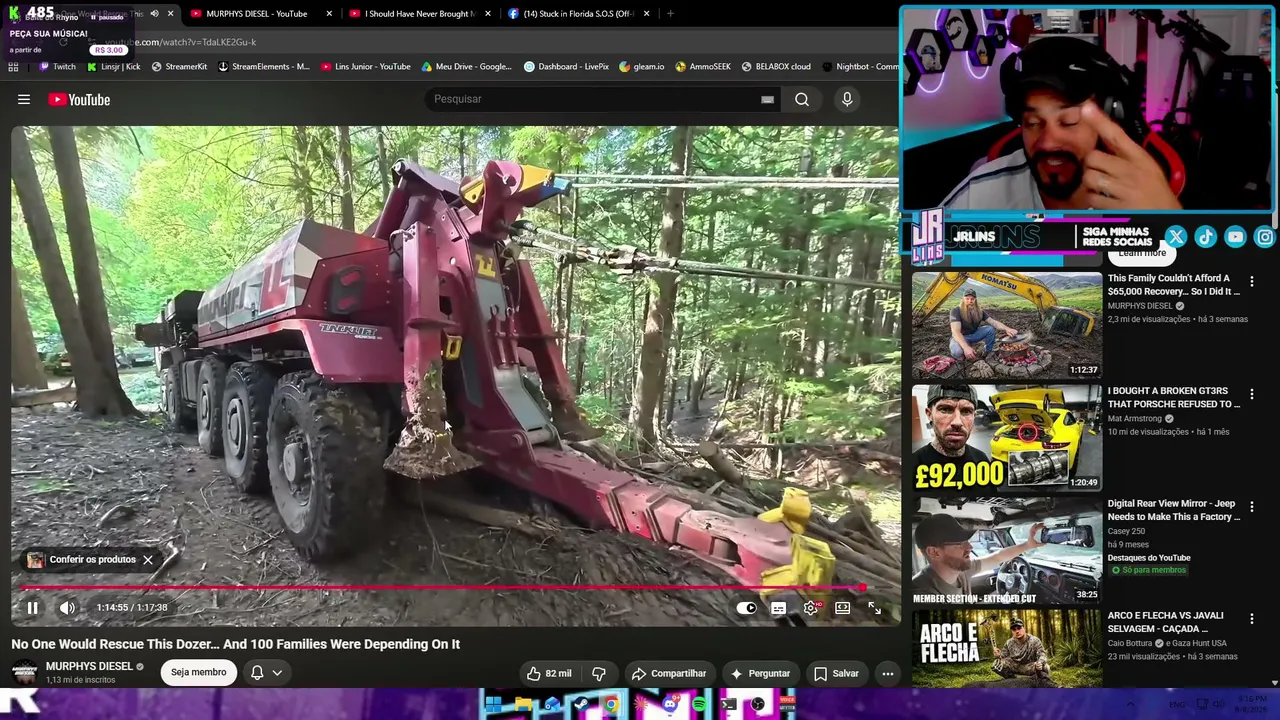Viewport: 1280px width, 720px height.
Task: Open the Lins Junior - YouTube bookmark
Action: [x=366, y=67]
